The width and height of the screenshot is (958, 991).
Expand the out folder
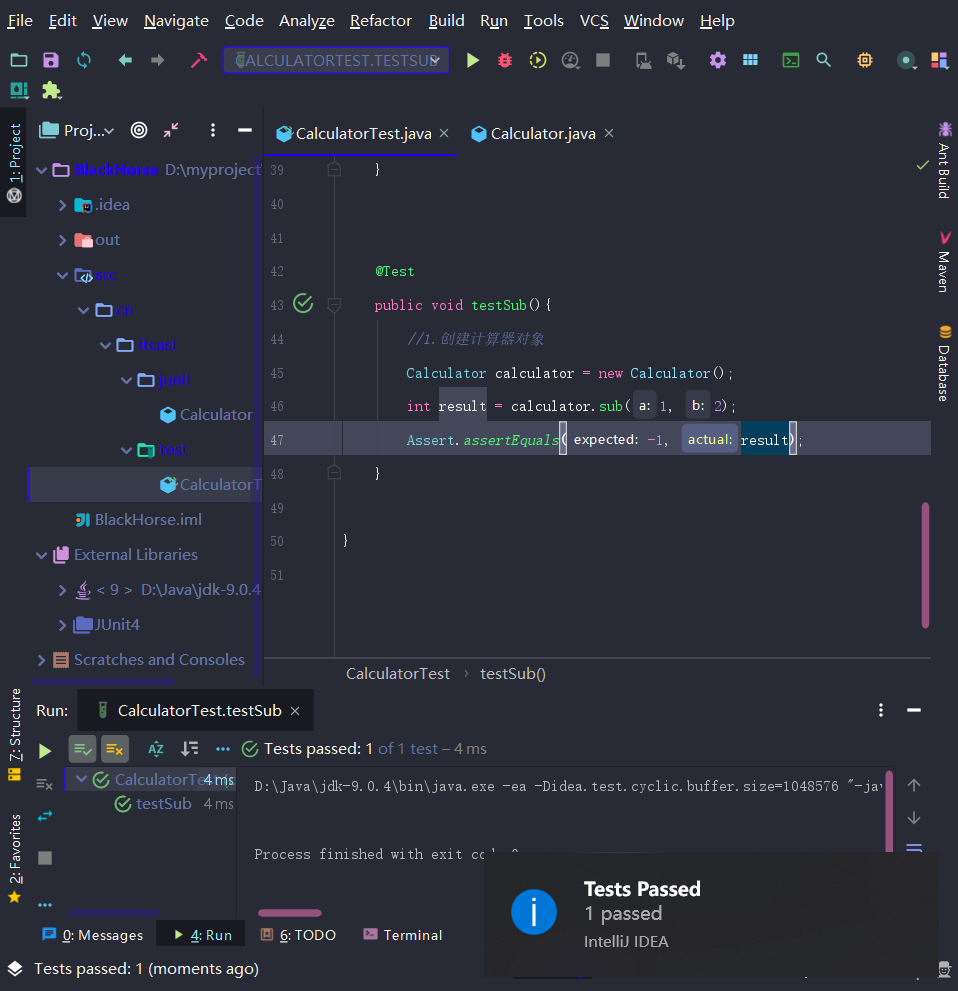62,240
